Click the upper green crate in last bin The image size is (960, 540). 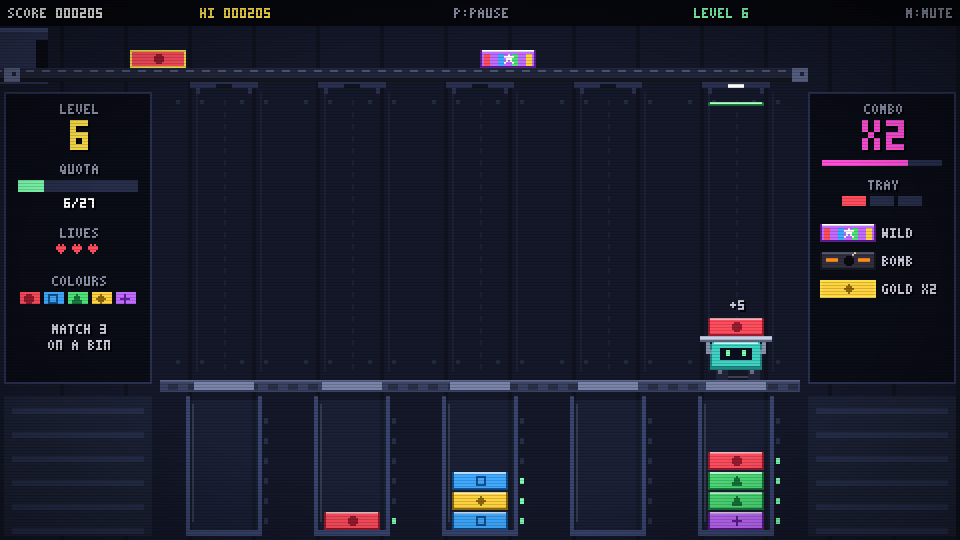pos(736,481)
